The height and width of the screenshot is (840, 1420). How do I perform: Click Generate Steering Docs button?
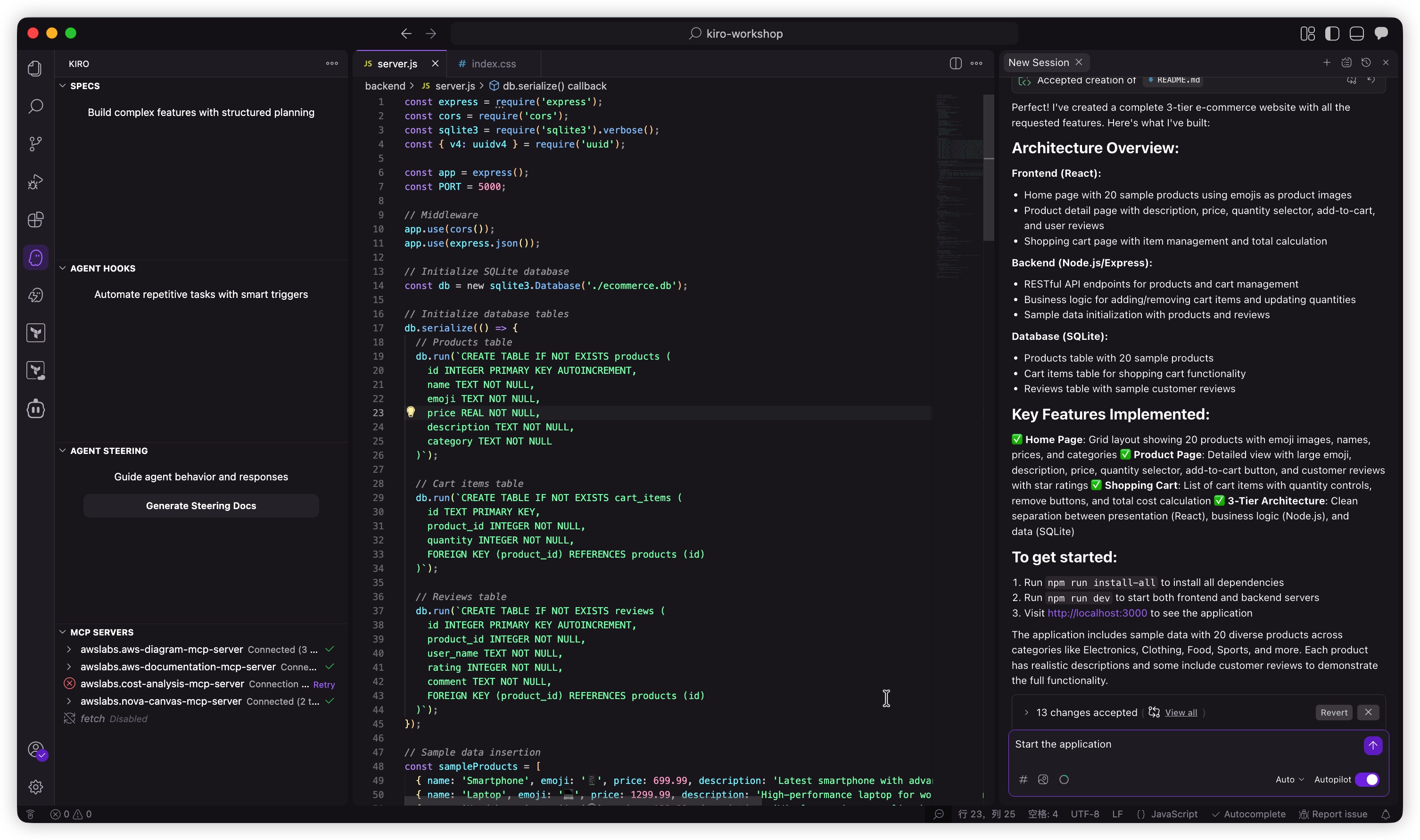pyautogui.click(x=201, y=505)
